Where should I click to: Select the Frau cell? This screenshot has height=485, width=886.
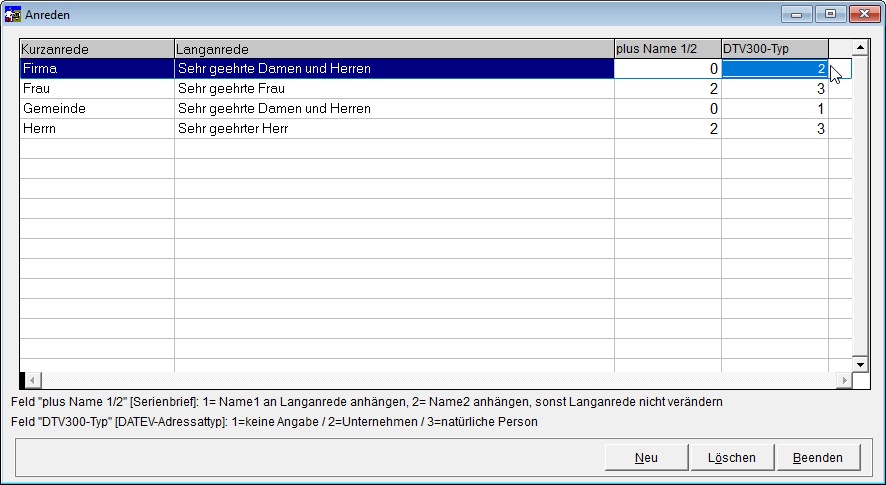click(x=97, y=89)
